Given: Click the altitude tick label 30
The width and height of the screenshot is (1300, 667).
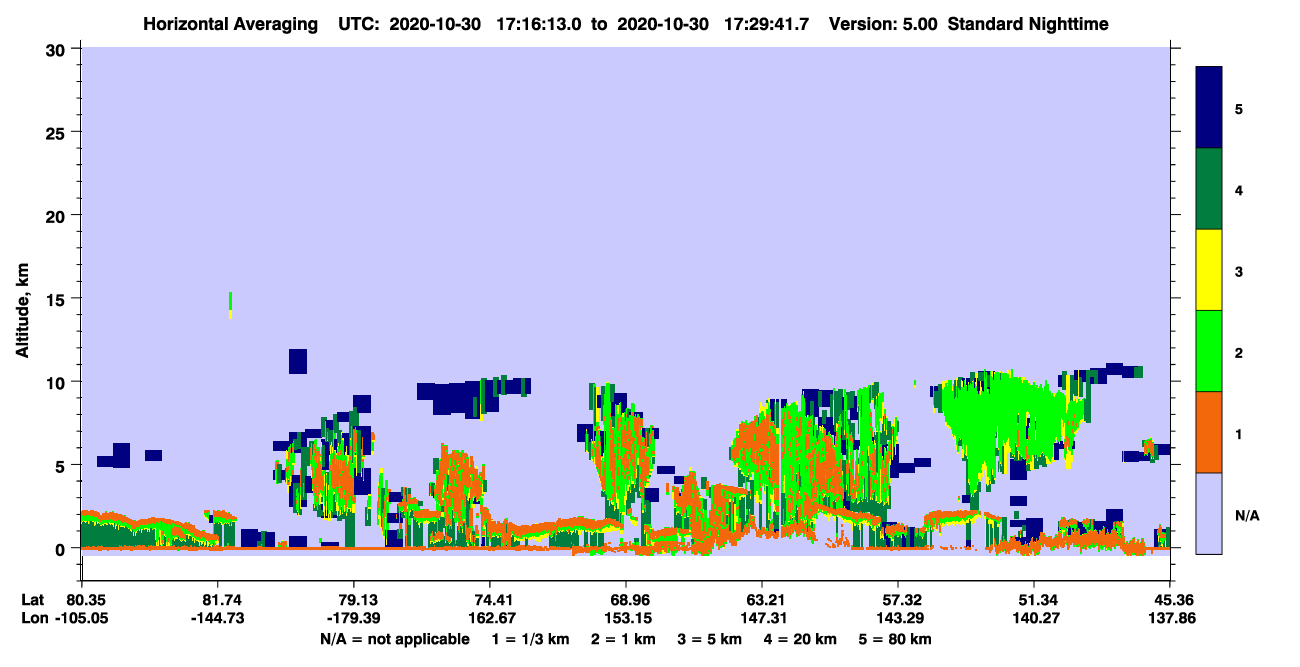Looking at the screenshot, I should click(58, 48).
